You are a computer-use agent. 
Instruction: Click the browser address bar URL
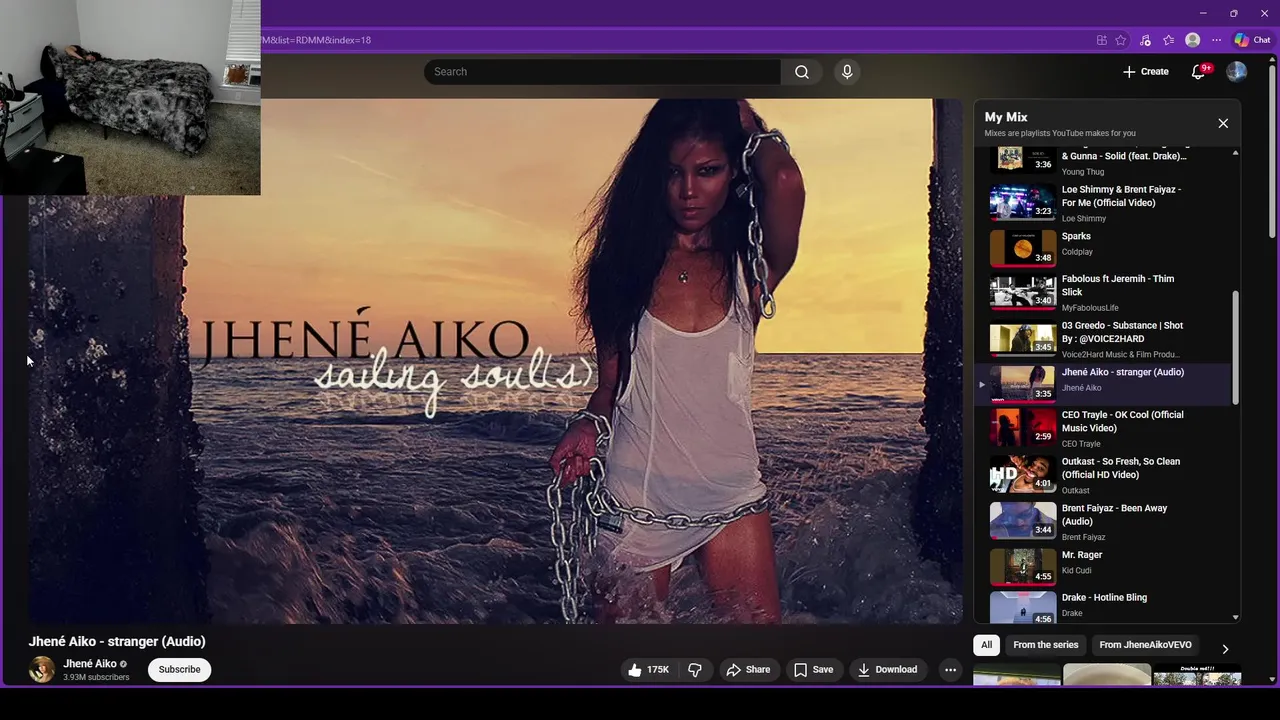click(x=316, y=40)
